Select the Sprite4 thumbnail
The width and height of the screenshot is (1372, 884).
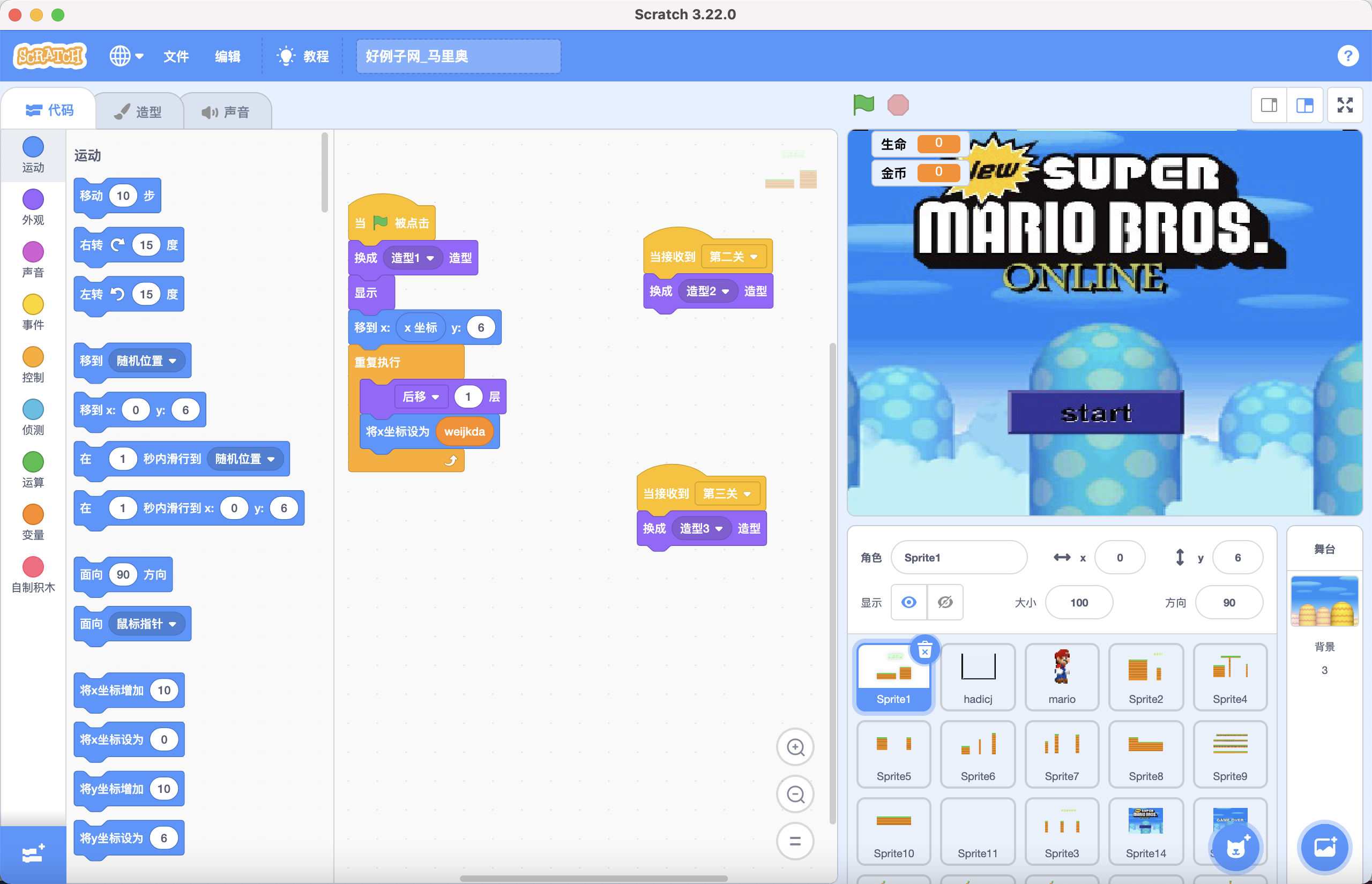(x=1229, y=677)
